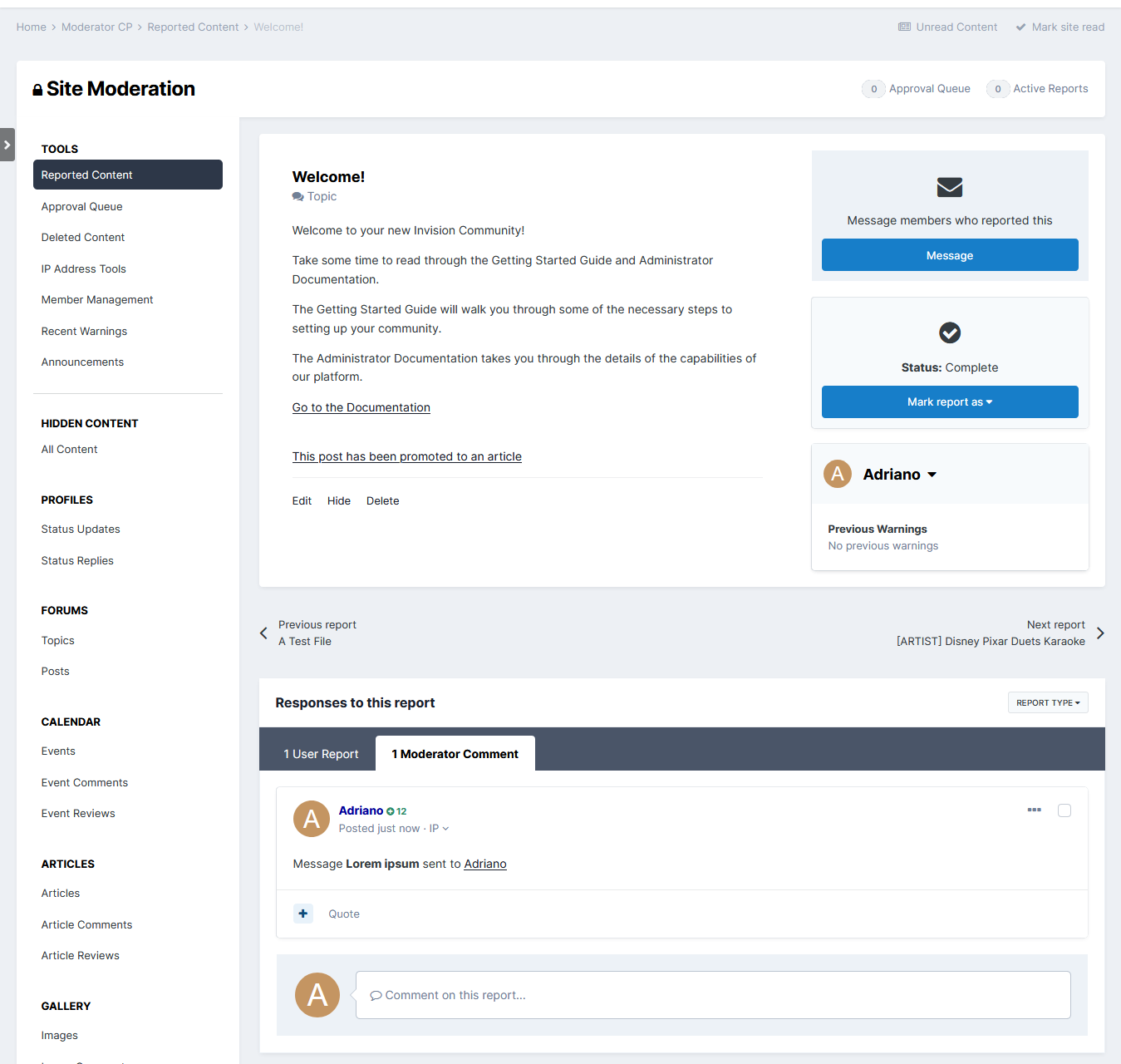Click the plus multiquote icon
Viewport: 1121px width, 1064px height.
coord(303,914)
